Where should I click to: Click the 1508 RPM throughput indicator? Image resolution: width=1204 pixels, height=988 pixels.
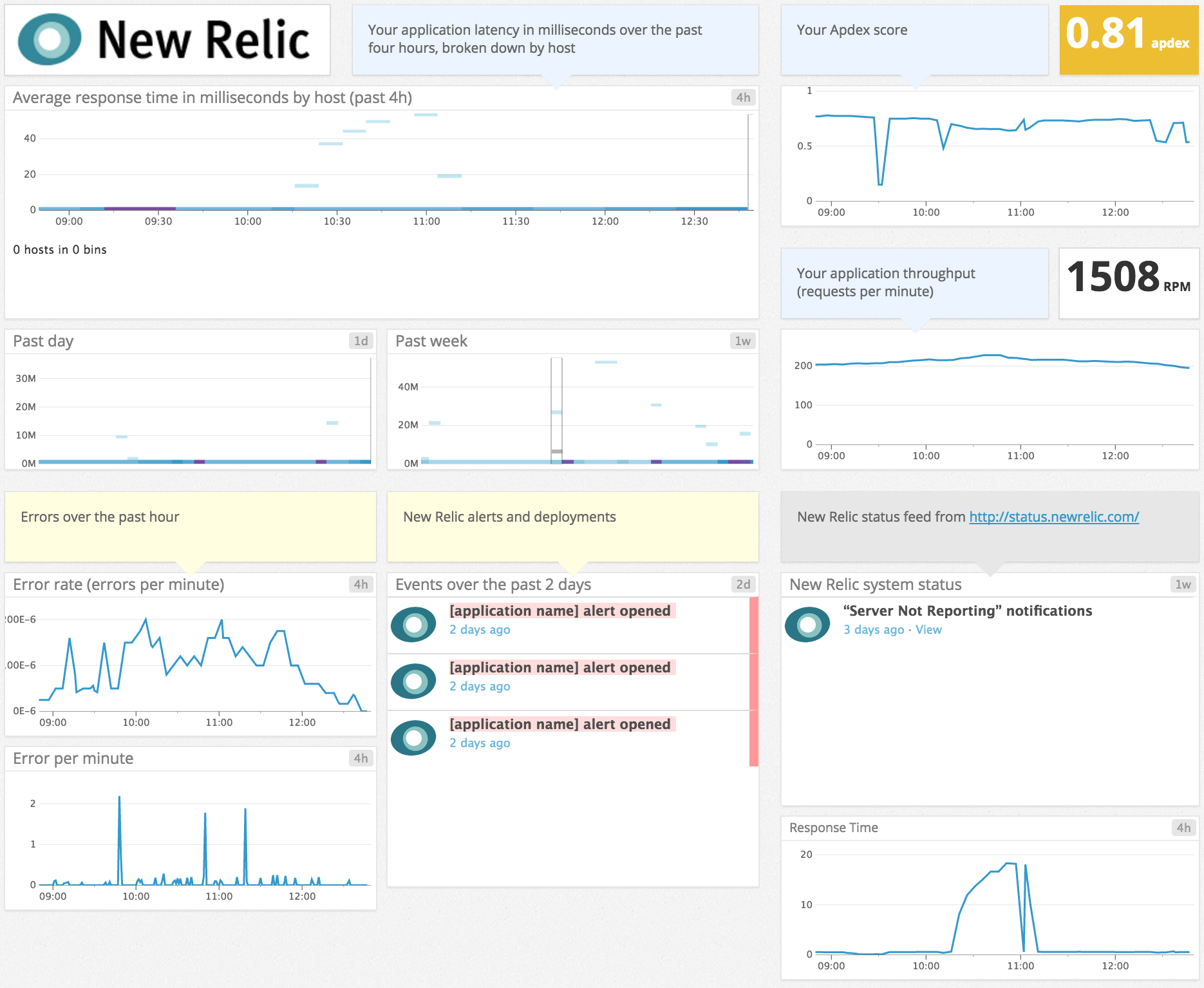tap(1129, 281)
